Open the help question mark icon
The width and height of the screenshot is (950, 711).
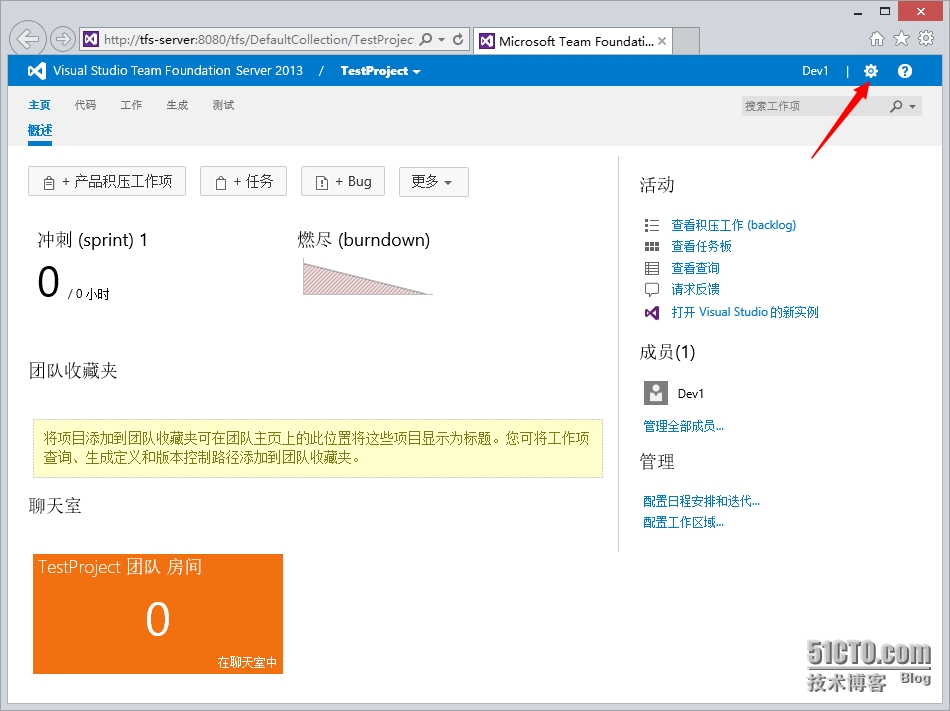[905, 71]
